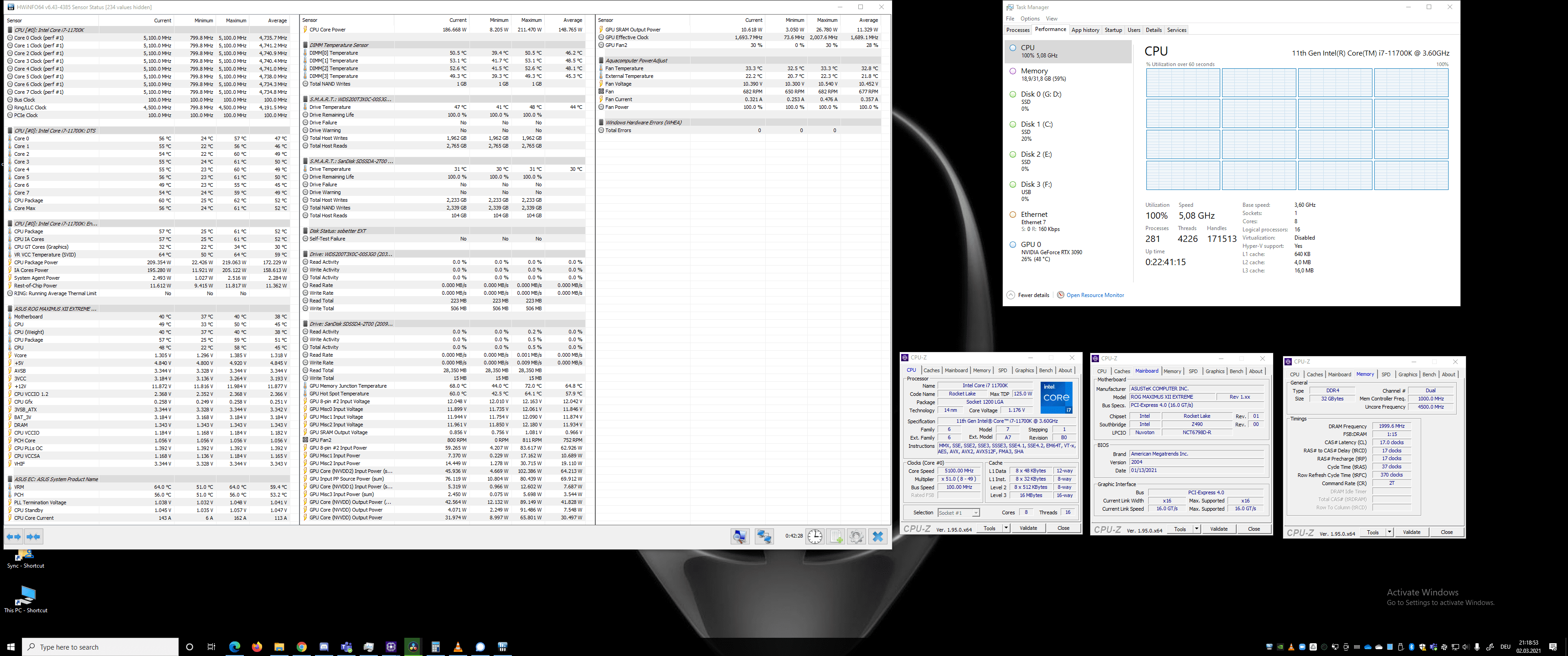This screenshot has width=1568, height=656.
Task: Click the inward collapse arrows icon in HWiNFO
Action: tap(33, 536)
